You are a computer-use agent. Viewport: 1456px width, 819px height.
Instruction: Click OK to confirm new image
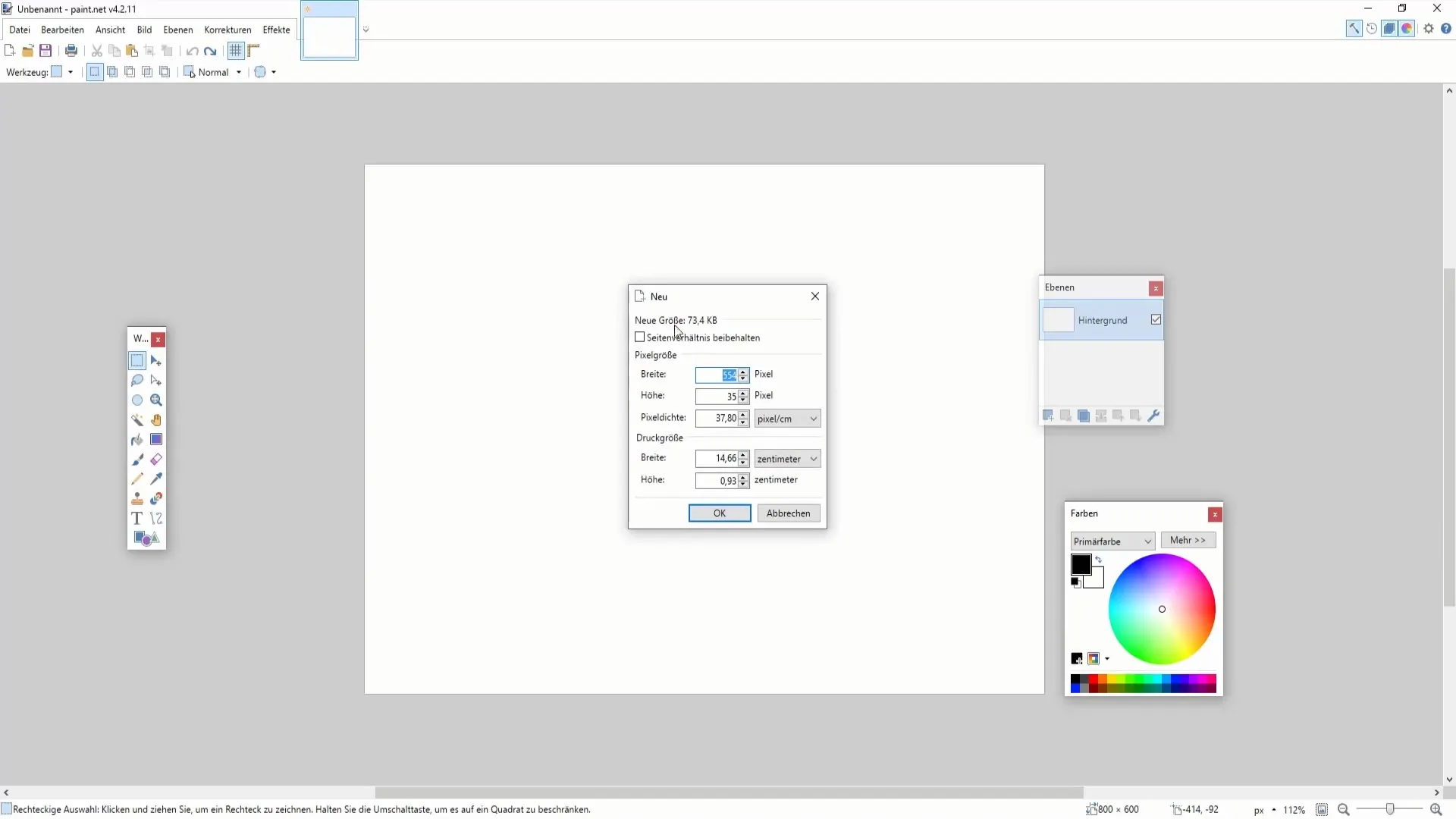[x=720, y=513]
